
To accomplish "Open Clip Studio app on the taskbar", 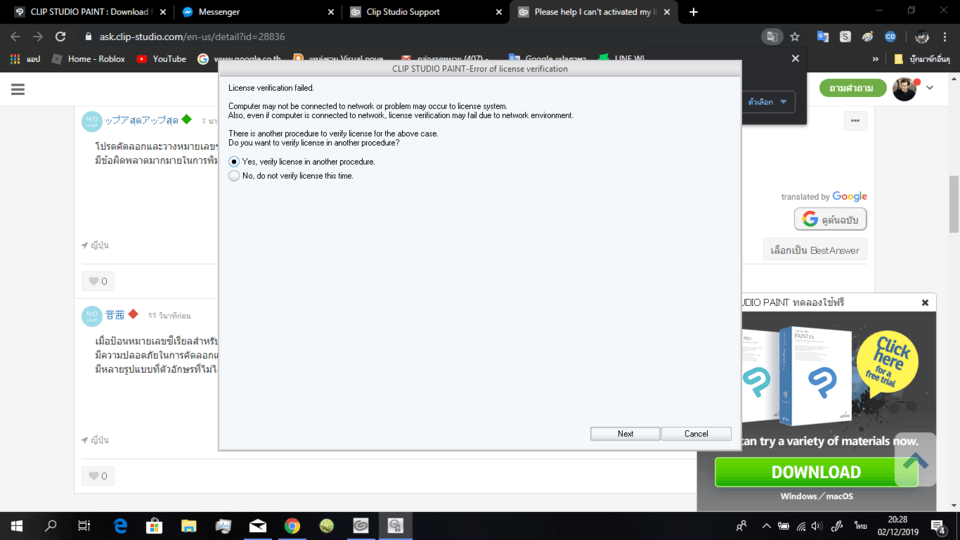I will pos(361,526).
